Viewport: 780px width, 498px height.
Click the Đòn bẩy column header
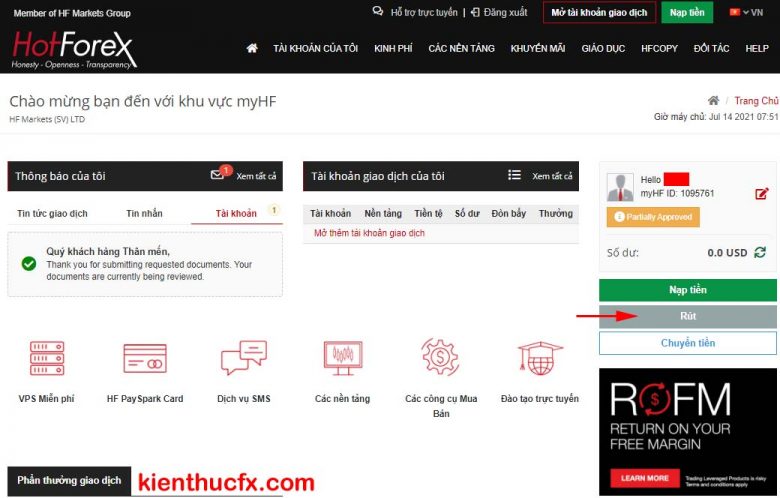pyautogui.click(x=508, y=213)
